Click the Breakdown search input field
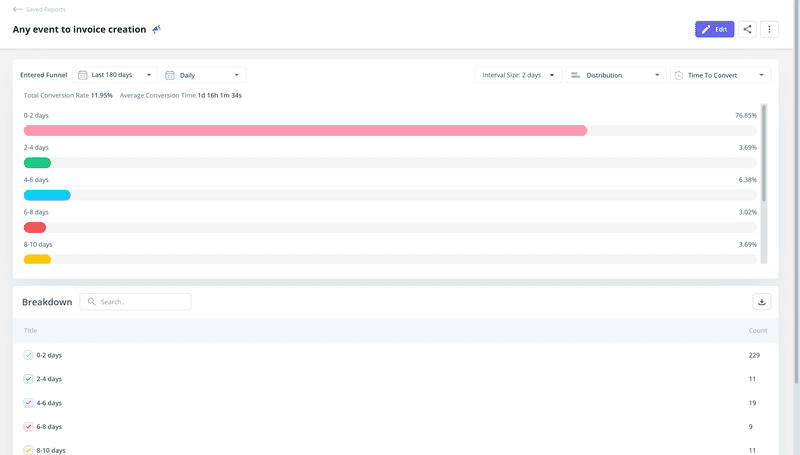The width and height of the screenshot is (800, 455). coord(142,301)
